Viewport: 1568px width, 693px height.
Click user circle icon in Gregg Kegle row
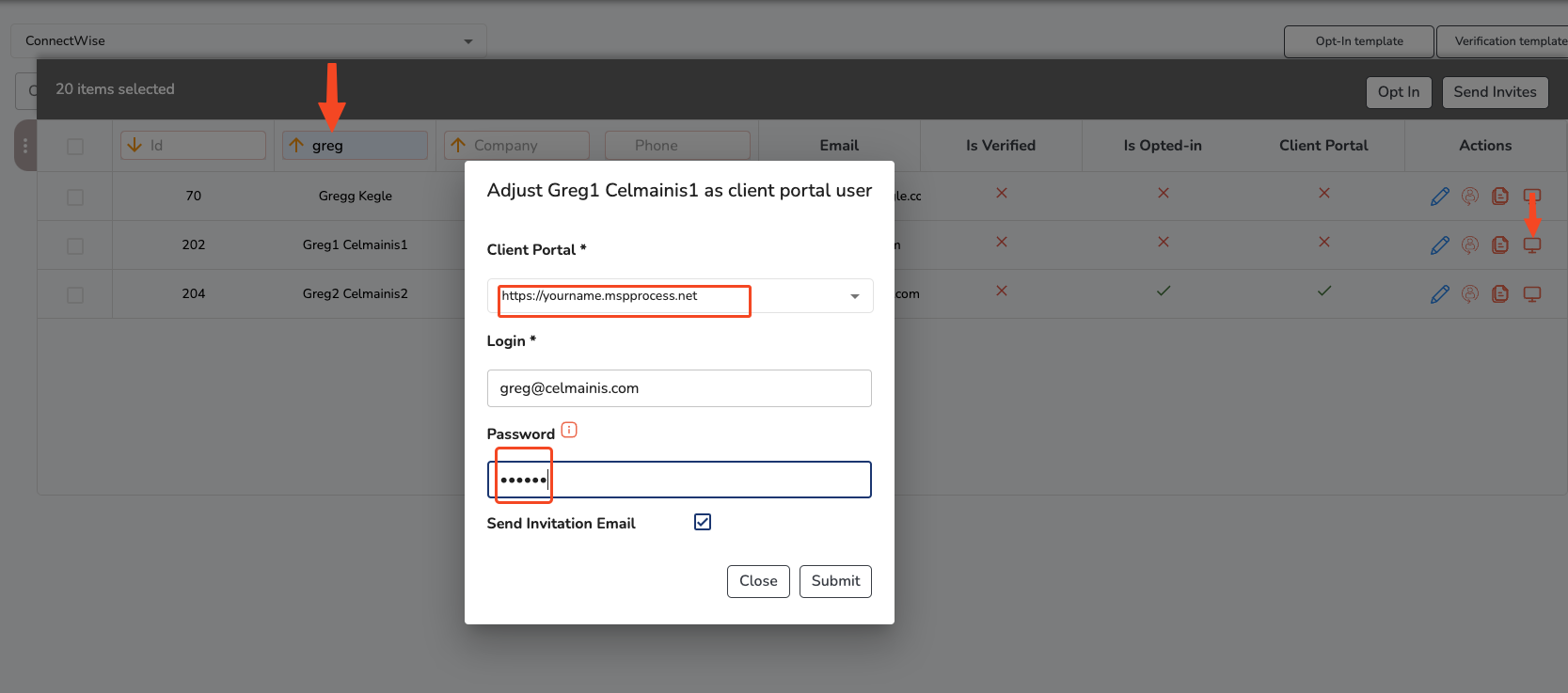(1470, 196)
